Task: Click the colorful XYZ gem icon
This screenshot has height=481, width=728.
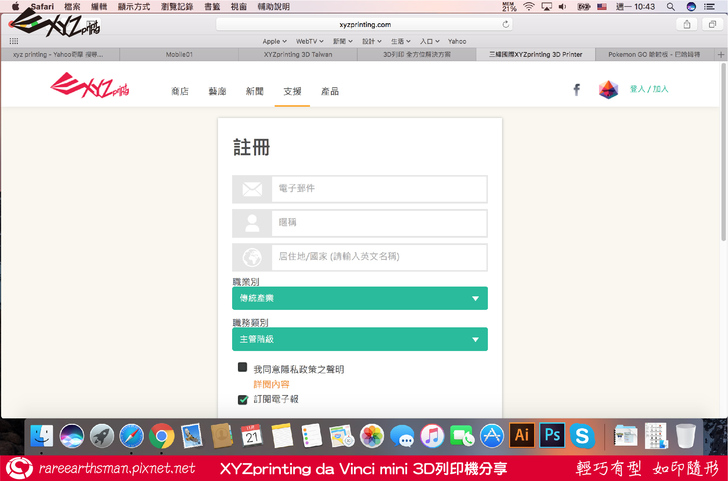Action: coord(608,90)
